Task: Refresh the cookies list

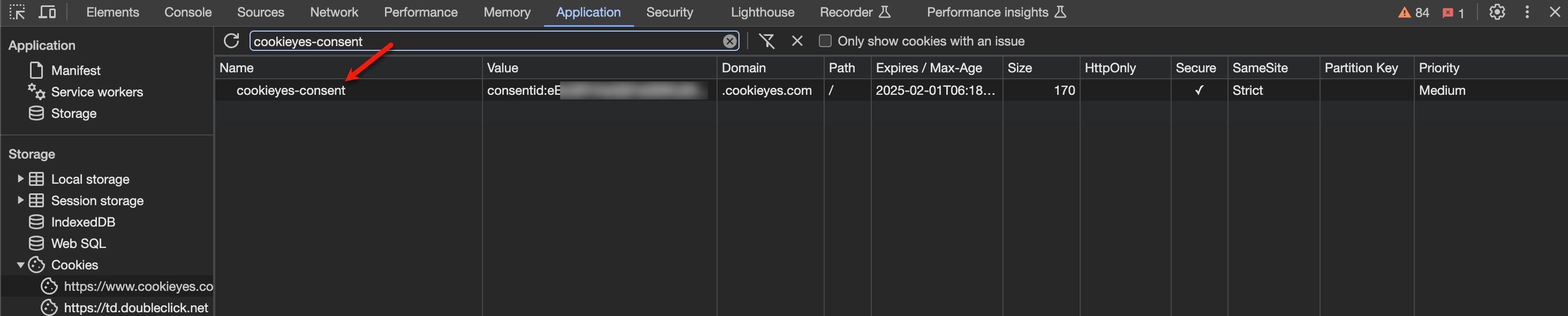Action: coord(231,41)
